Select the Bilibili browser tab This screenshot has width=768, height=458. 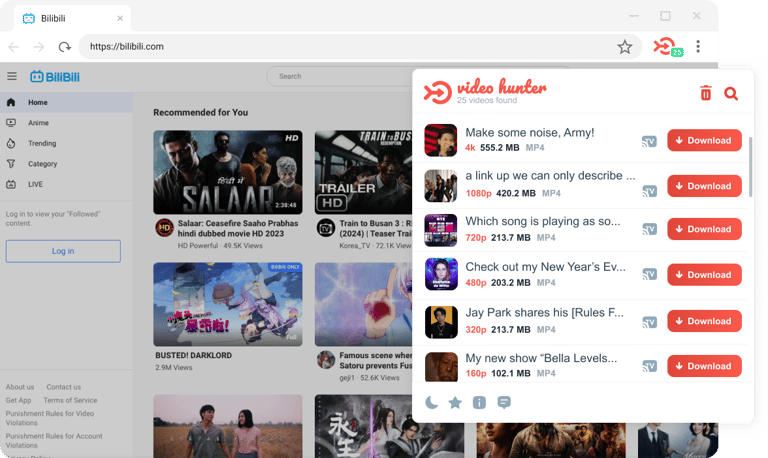coord(72,19)
